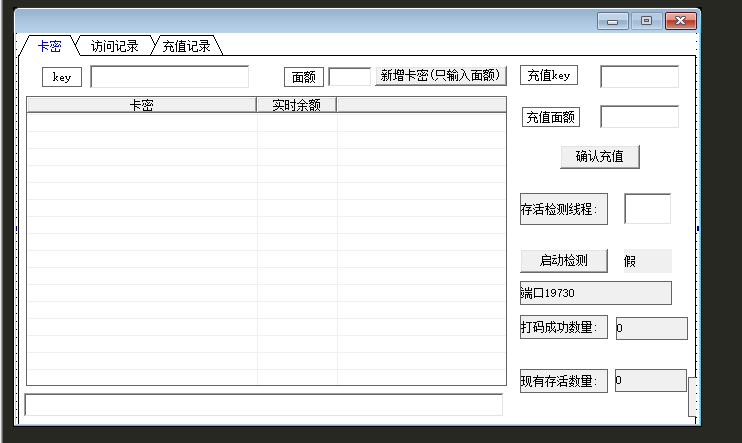Focus the 面额 amount input box
Image resolution: width=742 pixels, height=443 pixels.
pos(349,77)
